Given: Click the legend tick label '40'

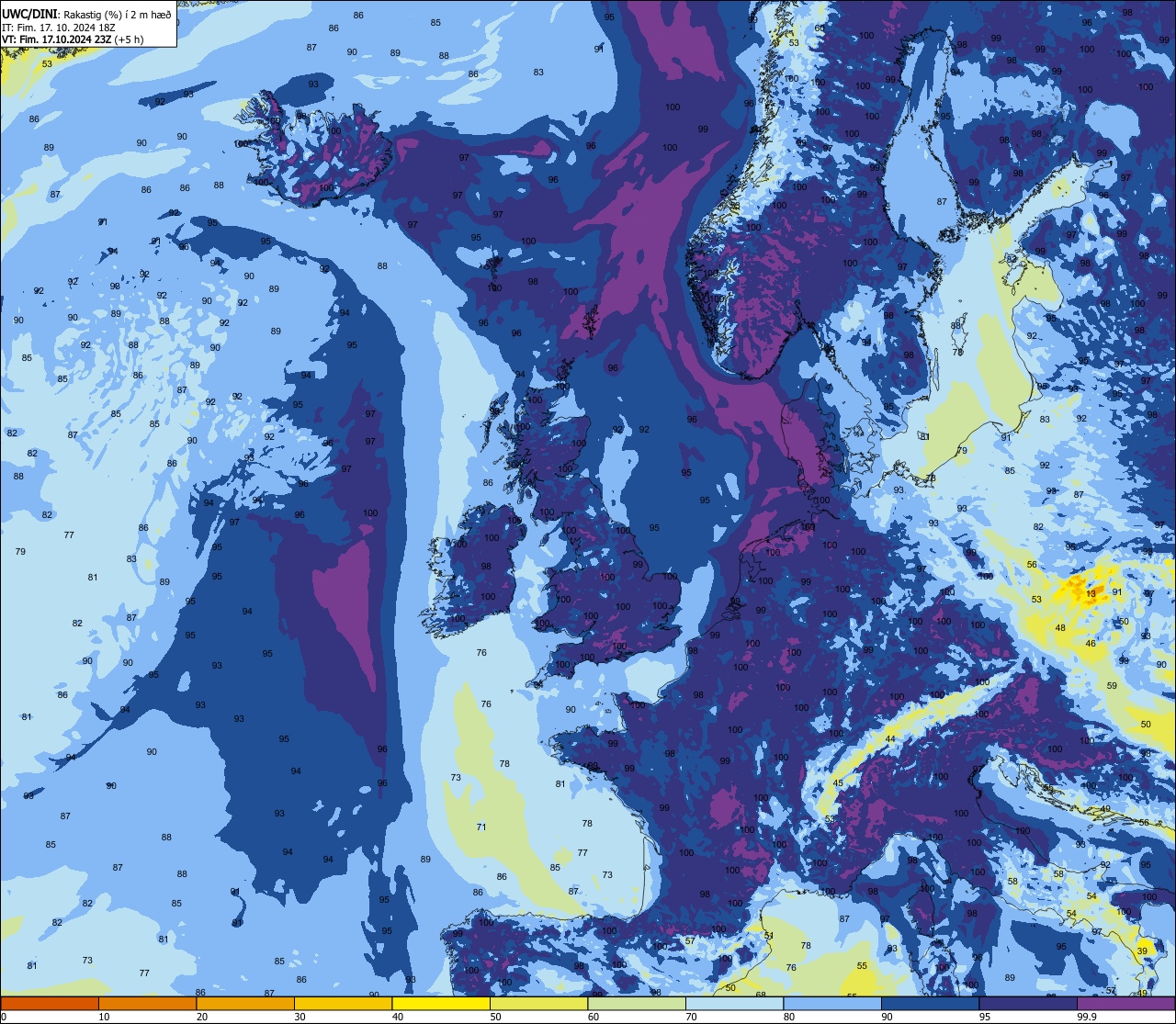Looking at the screenshot, I should coord(398,1017).
